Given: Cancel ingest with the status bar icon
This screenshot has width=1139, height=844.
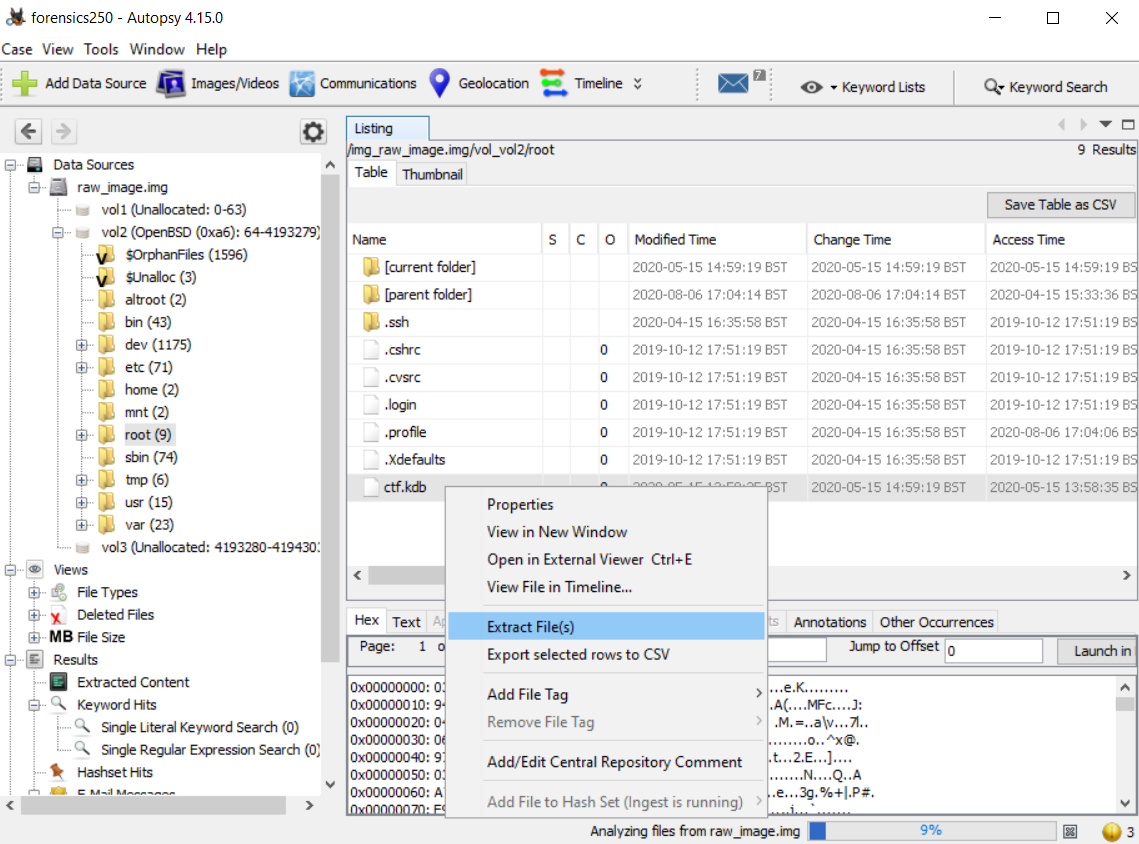Looking at the screenshot, I should point(1070,831).
